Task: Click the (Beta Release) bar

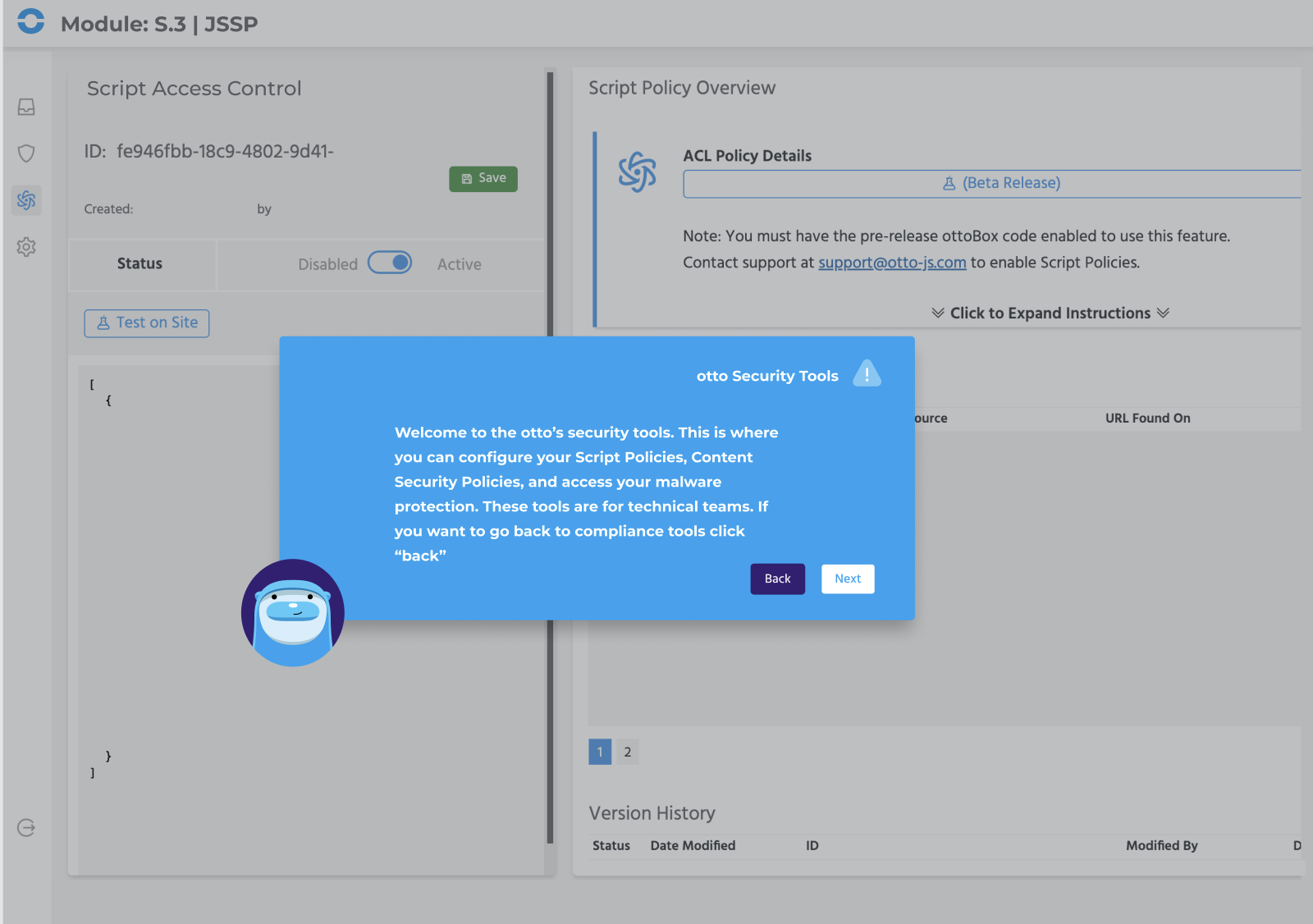Action: click(x=991, y=184)
